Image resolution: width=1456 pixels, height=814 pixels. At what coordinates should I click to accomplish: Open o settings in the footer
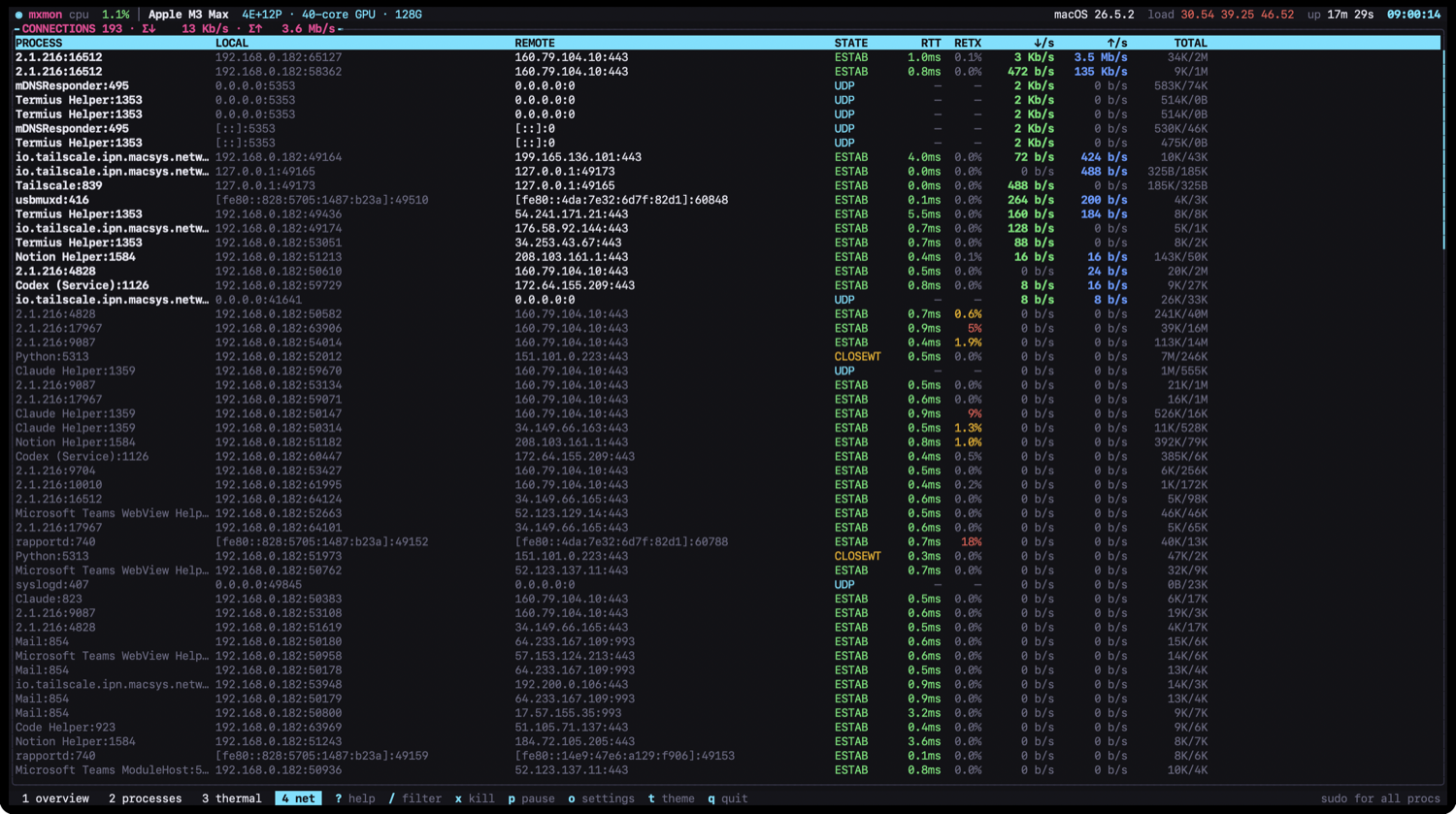pos(601,798)
